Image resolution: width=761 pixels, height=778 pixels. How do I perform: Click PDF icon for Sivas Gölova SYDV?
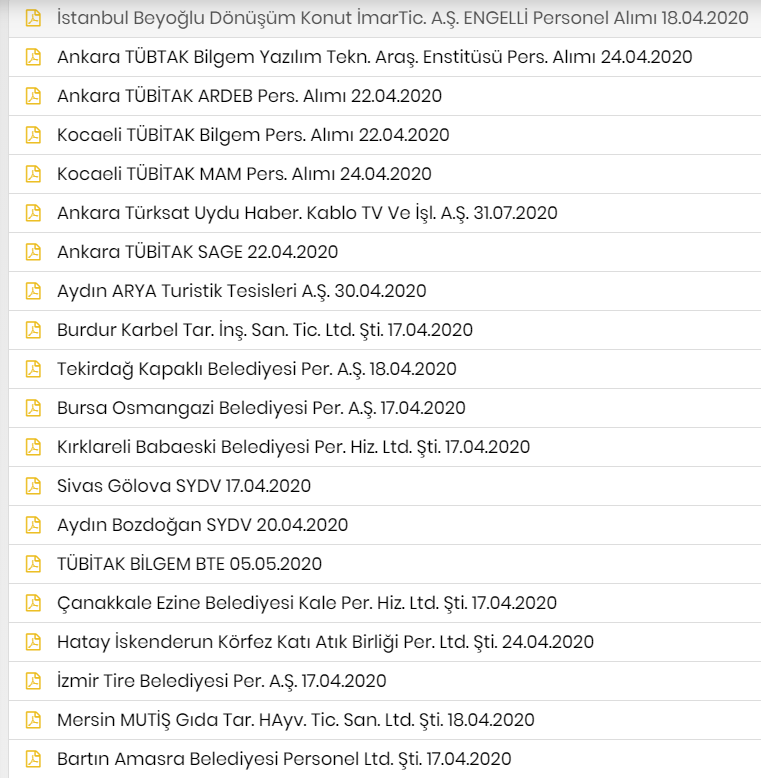tap(33, 485)
